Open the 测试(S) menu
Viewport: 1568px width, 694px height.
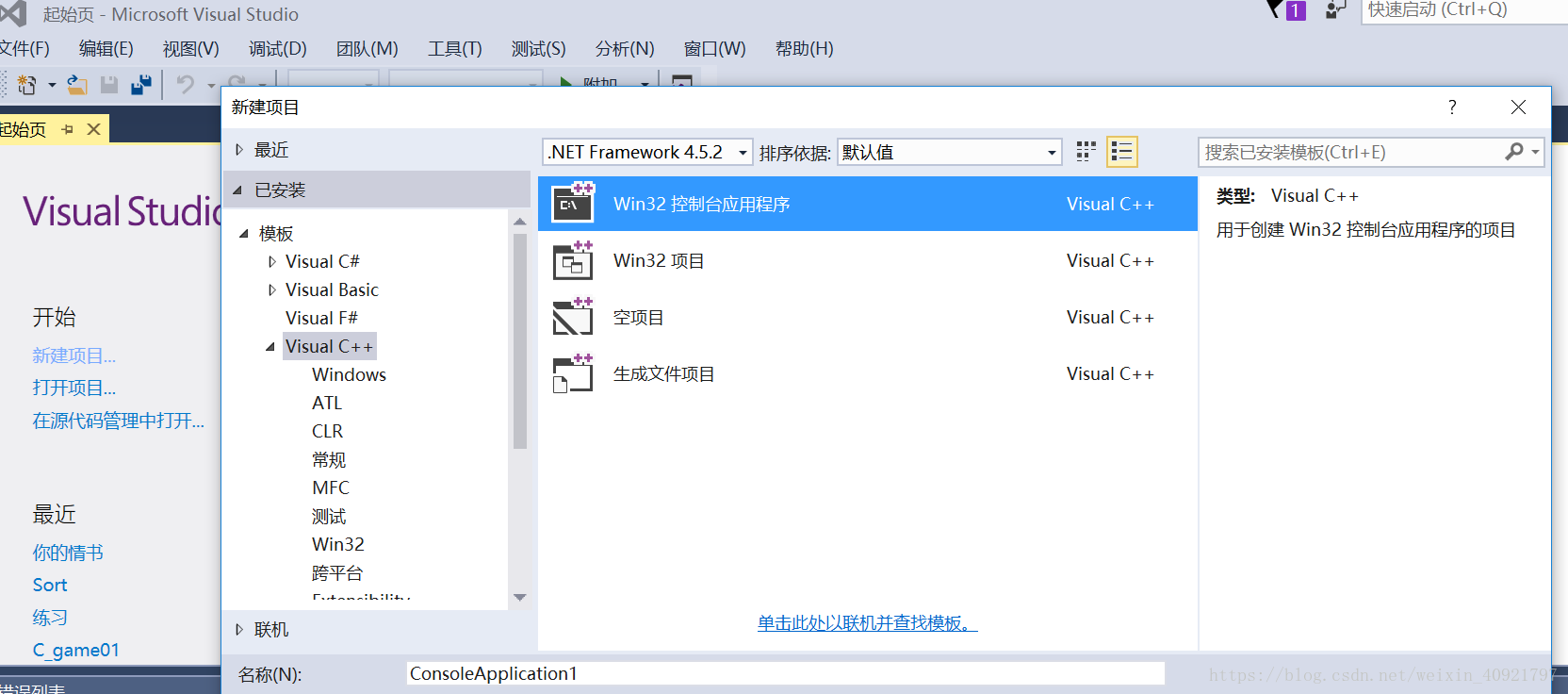point(539,48)
